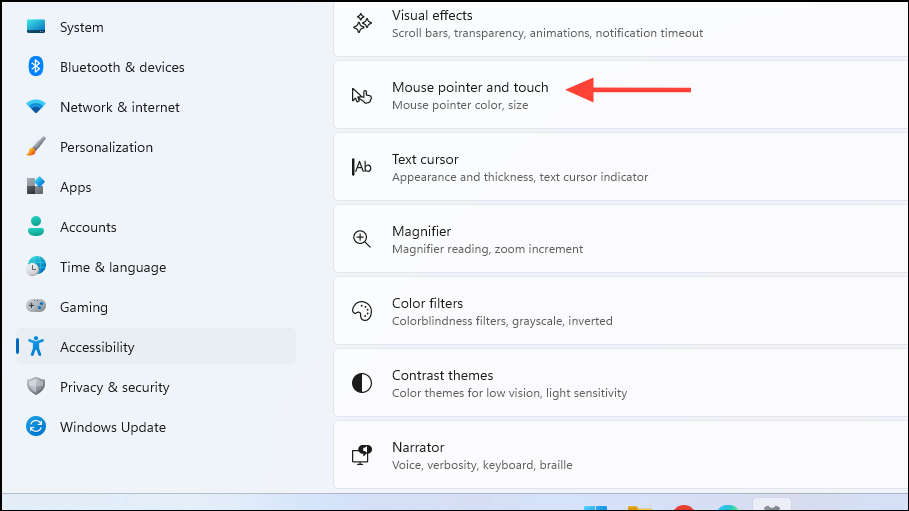Select Personalization in the sidebar
The image size is (909, 511).
[157, 147]
